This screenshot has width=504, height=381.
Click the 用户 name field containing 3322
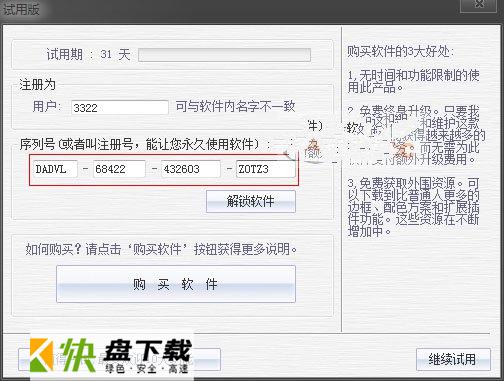[x=120, y=108]
